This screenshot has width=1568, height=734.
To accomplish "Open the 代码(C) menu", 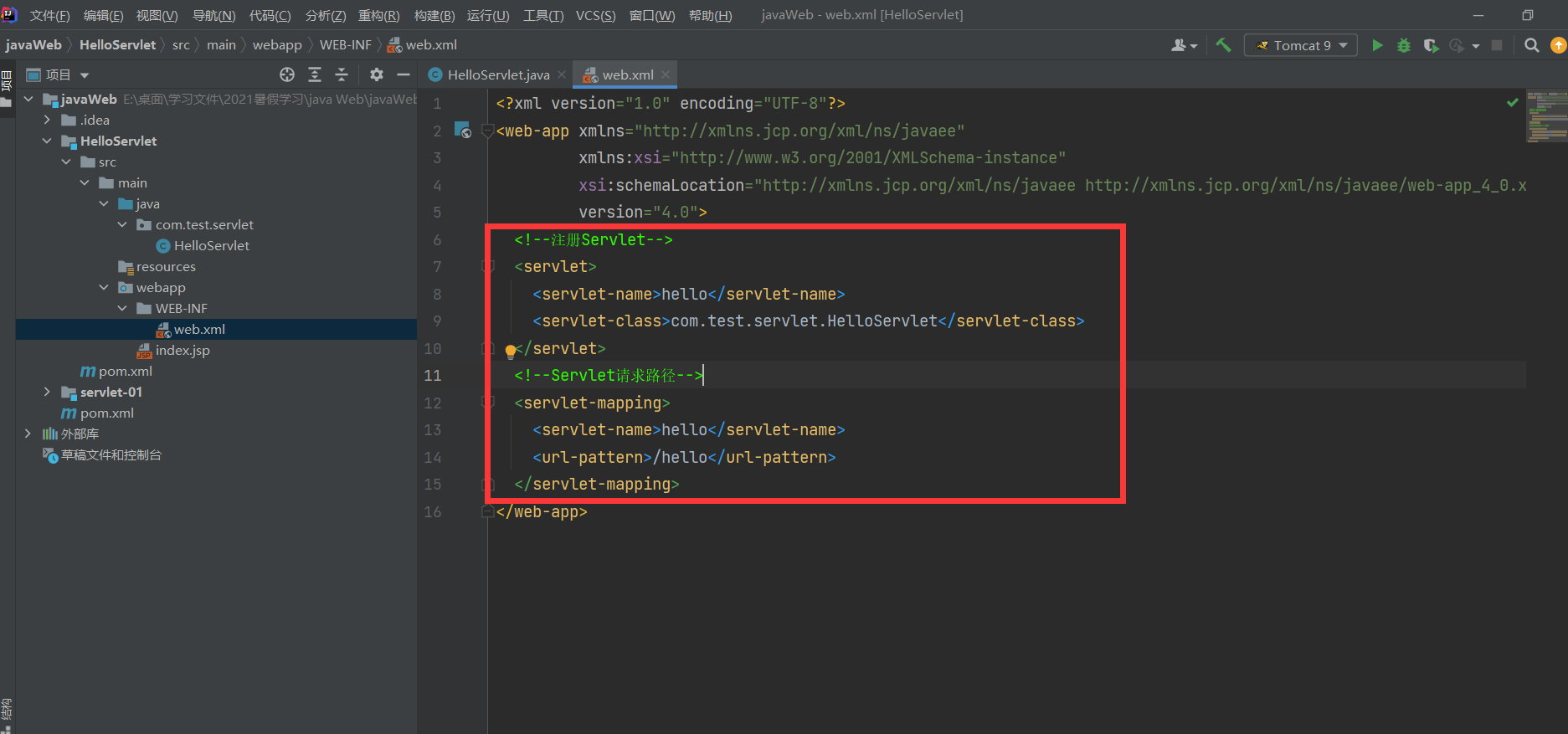I will point(270,15).
